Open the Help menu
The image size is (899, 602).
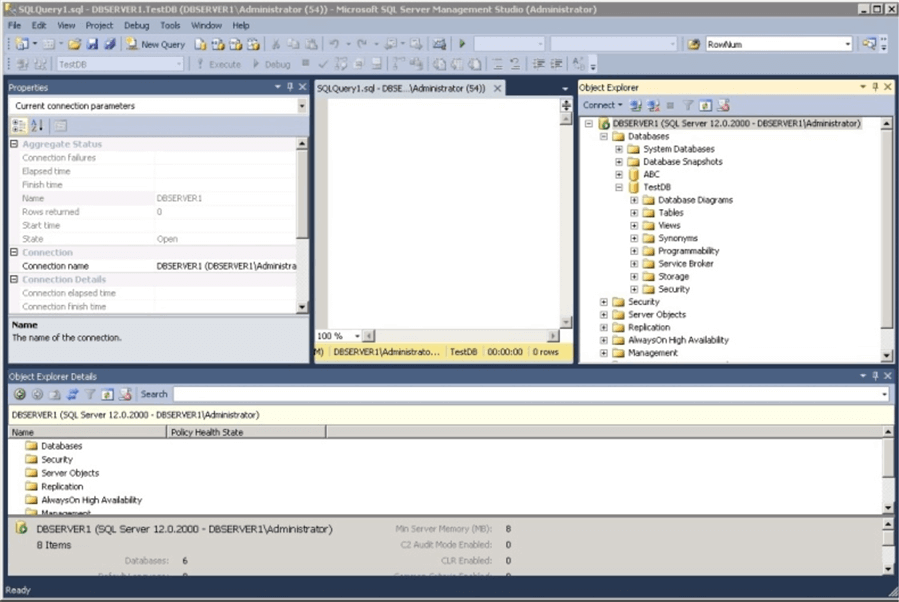click(241, 25)
